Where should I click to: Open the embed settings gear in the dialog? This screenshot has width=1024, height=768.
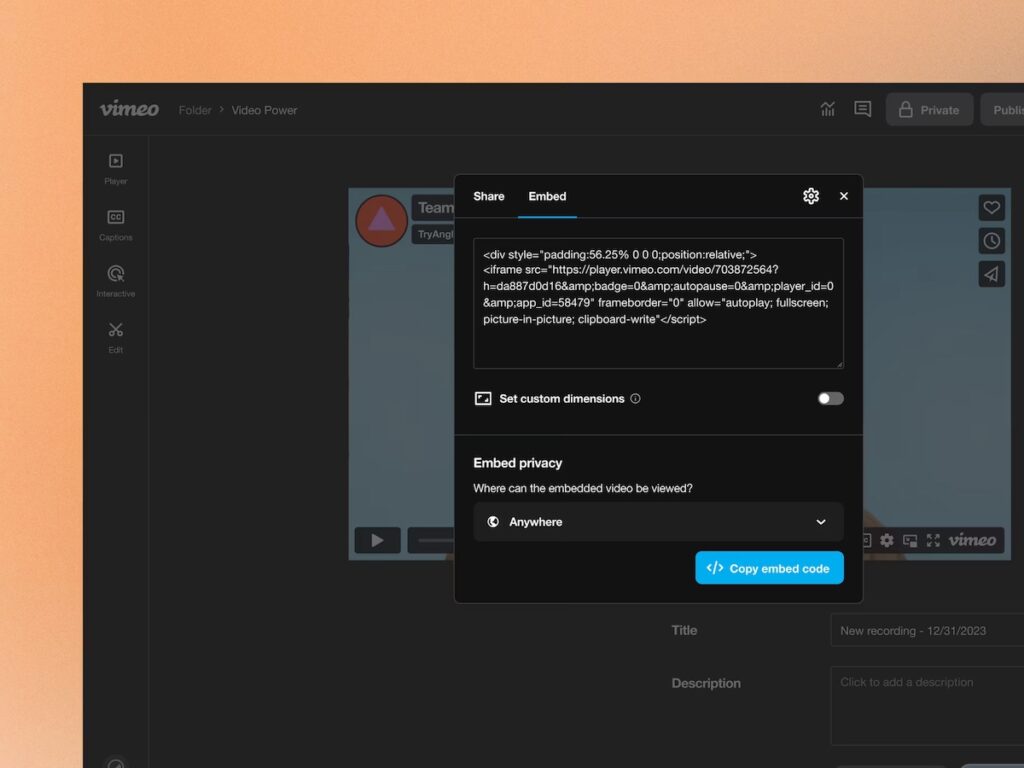pos(811,196)
